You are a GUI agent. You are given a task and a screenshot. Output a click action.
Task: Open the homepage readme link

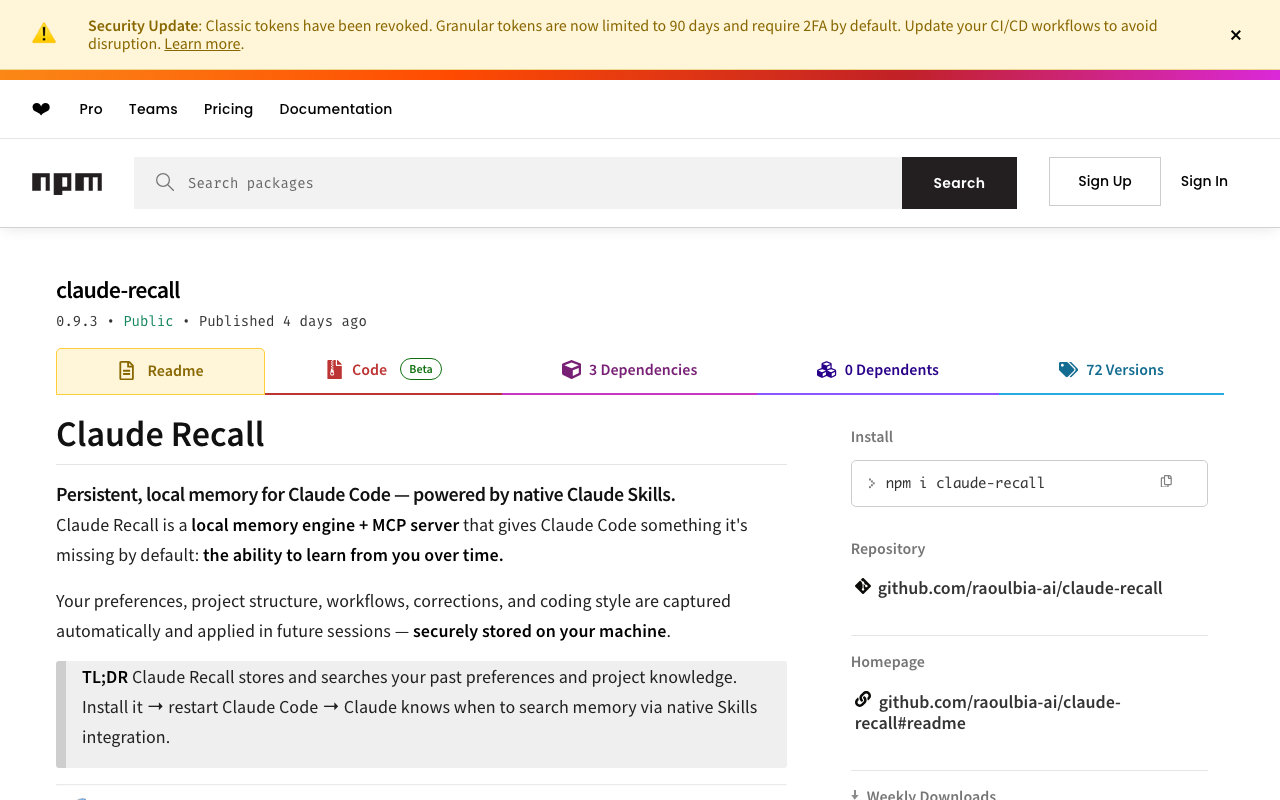[x=988, y=712]
